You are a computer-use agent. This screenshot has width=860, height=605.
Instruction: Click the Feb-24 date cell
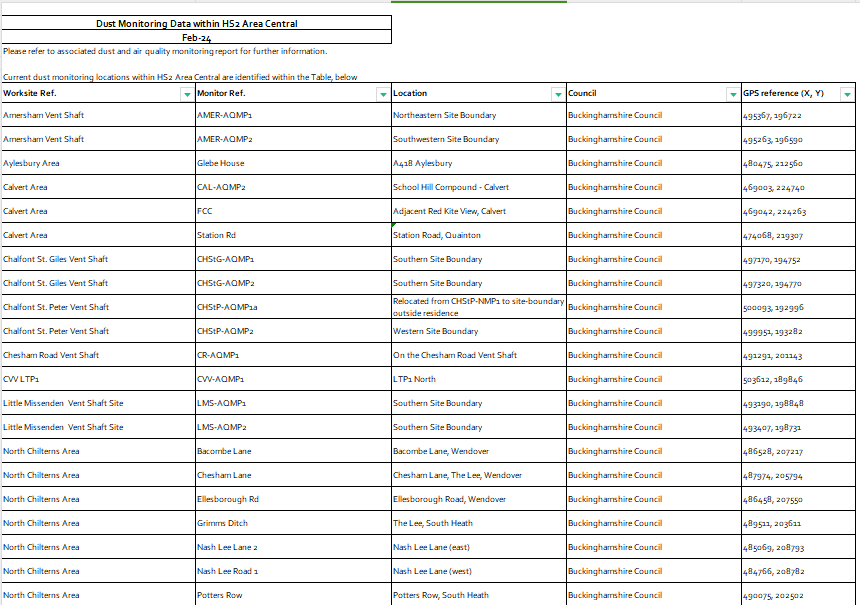click(x=196, y=37)
